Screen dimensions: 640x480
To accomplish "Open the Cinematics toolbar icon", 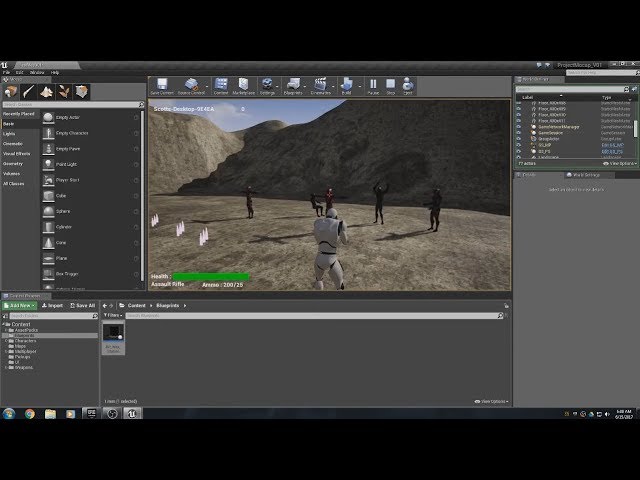I will (x=320, y=86).
